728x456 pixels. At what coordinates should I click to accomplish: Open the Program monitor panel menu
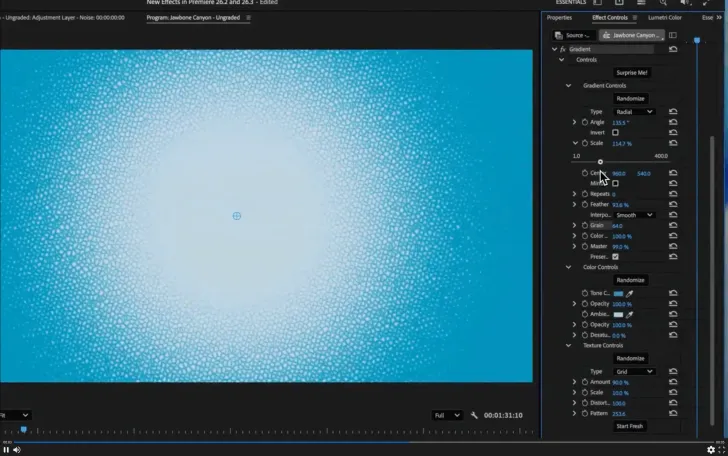pyautogui.click(x=248, y=18)
